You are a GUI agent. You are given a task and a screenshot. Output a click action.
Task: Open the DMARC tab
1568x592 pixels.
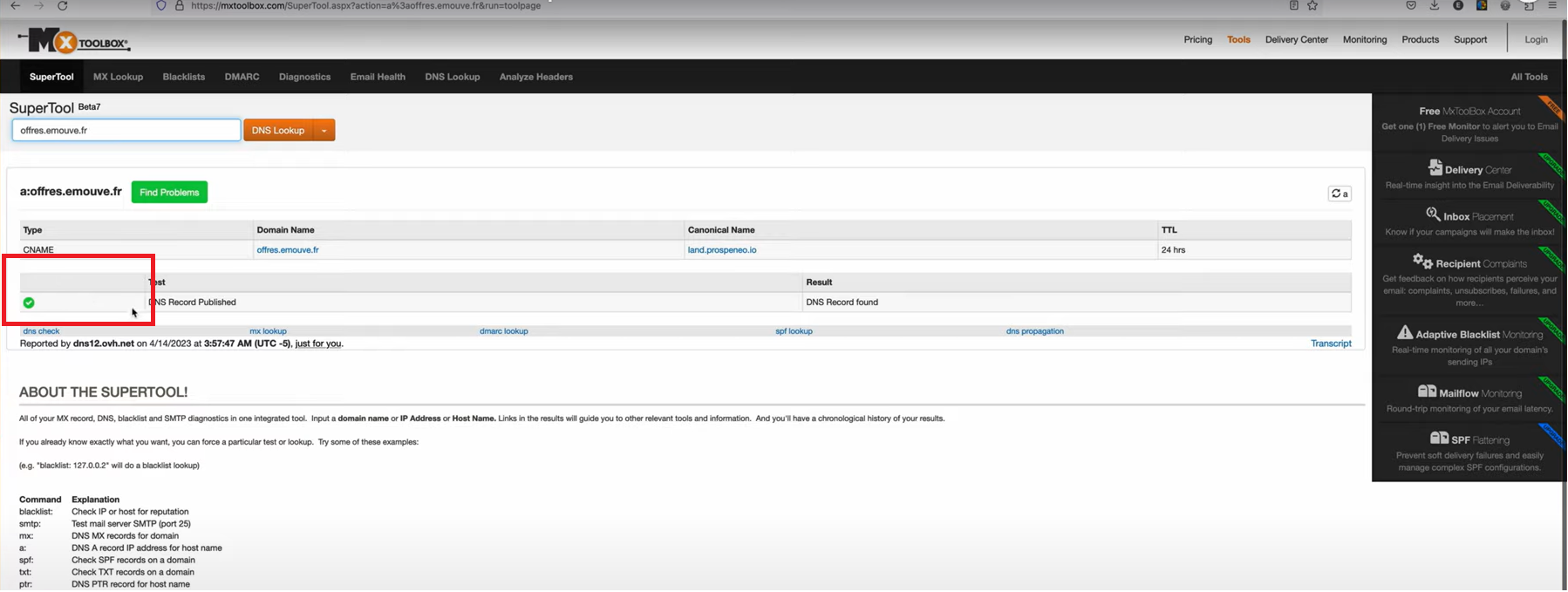[x=242, y=77]
